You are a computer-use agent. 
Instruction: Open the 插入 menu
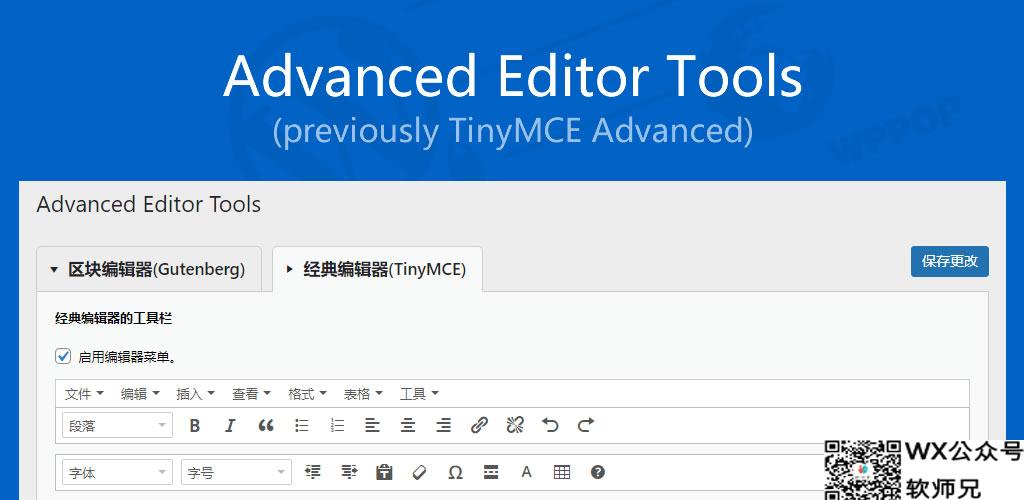tap(195, 394)
